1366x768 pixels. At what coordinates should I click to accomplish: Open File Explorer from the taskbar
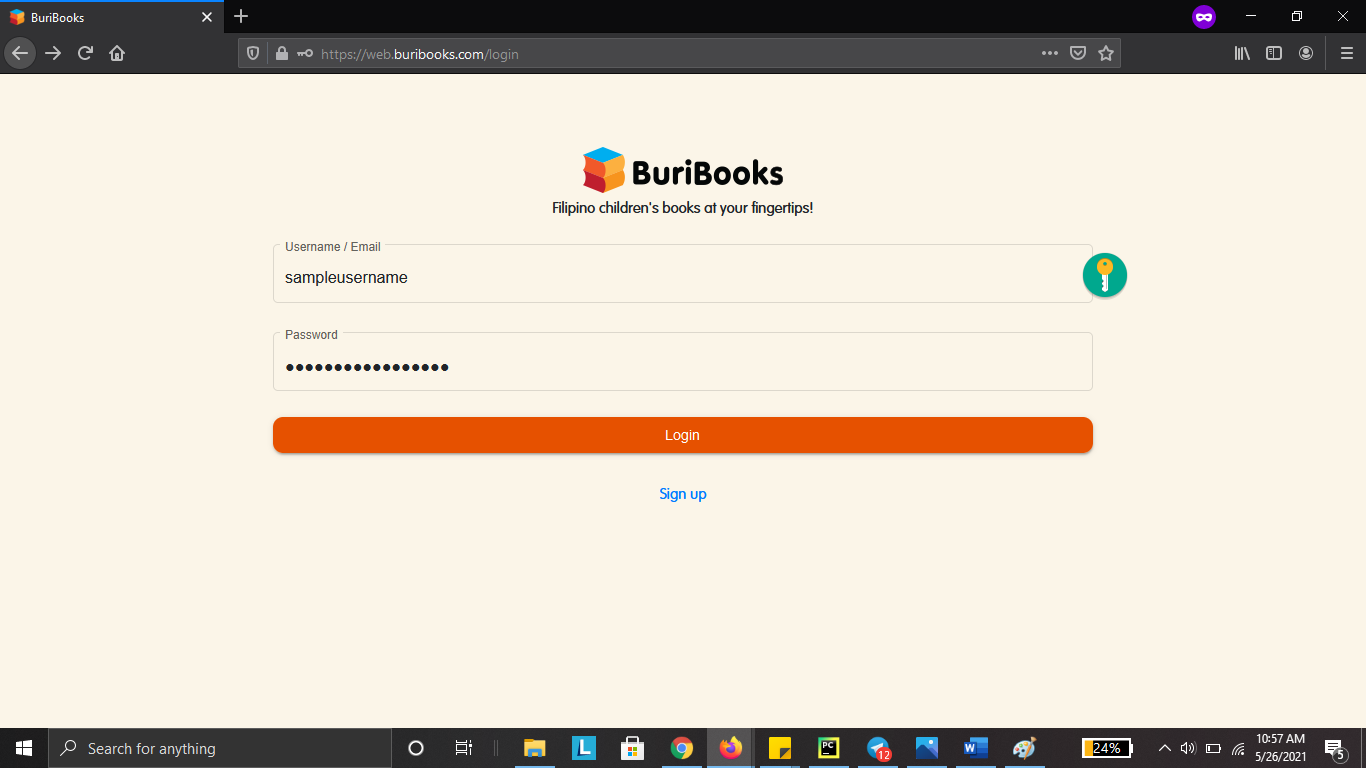pos(535,748)
